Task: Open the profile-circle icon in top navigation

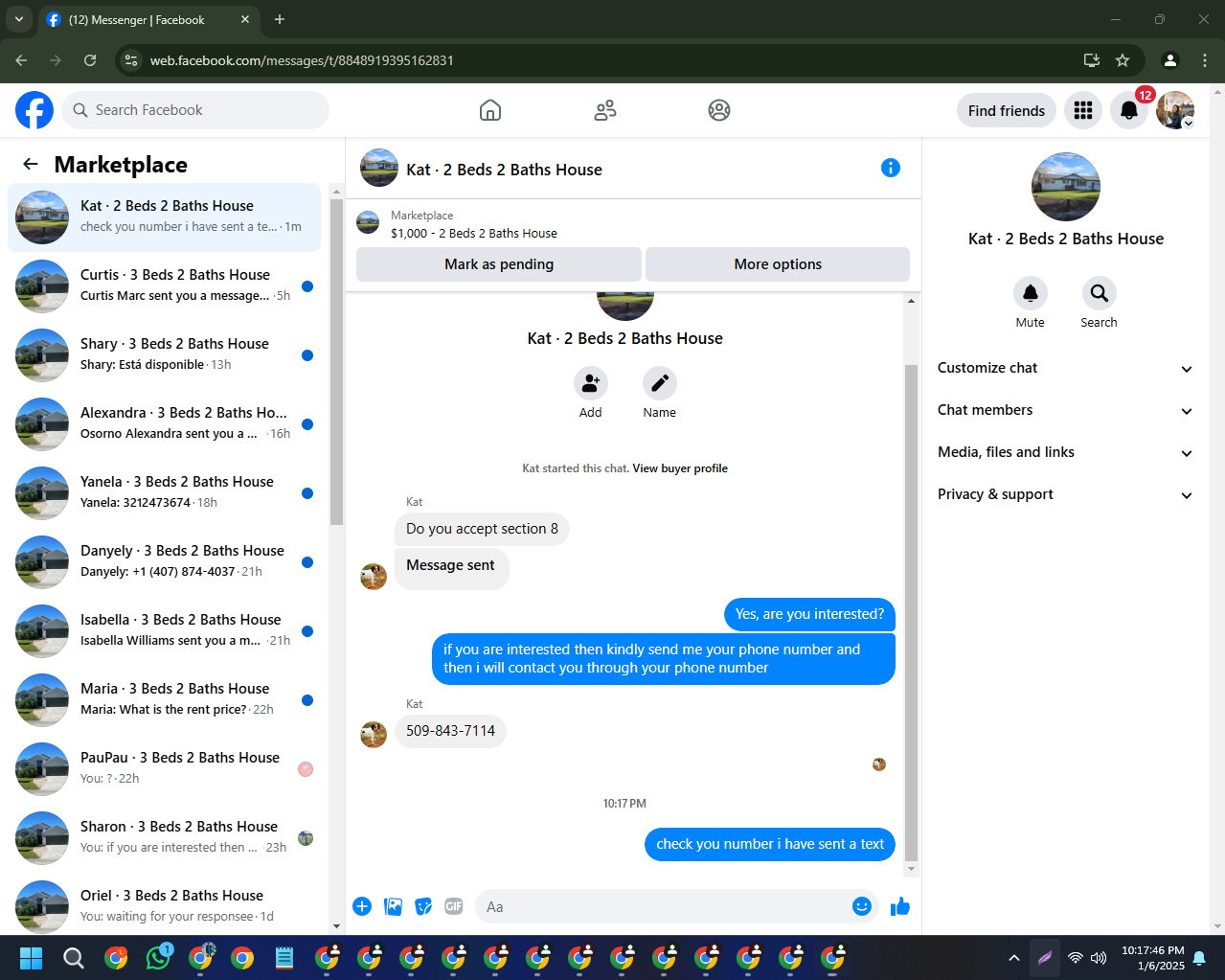Action: pos(719,110)
